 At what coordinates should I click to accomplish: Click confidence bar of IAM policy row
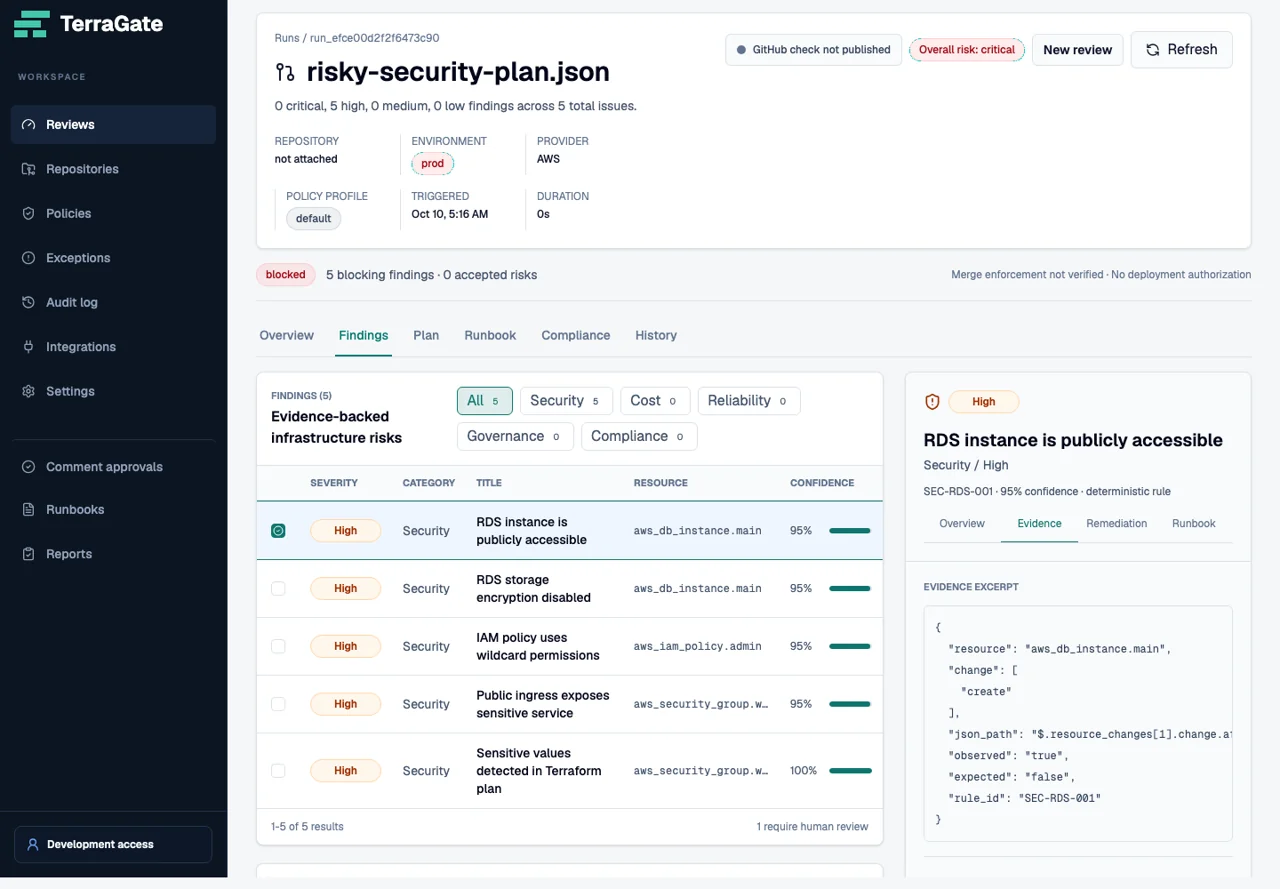tap(850, 647)
